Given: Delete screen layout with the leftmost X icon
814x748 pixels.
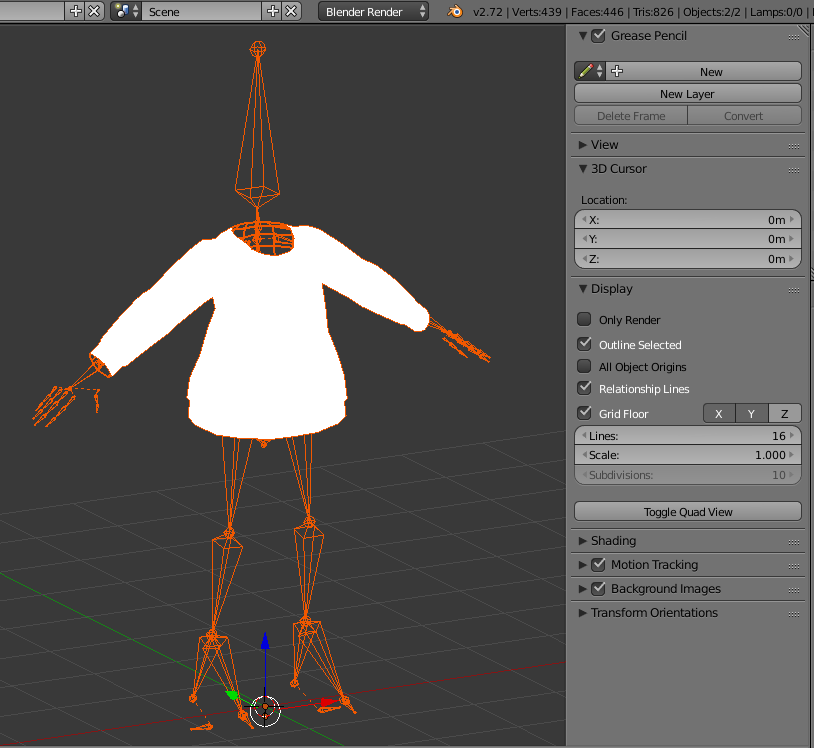Looking at the screenshot, I should pos(94,11).
